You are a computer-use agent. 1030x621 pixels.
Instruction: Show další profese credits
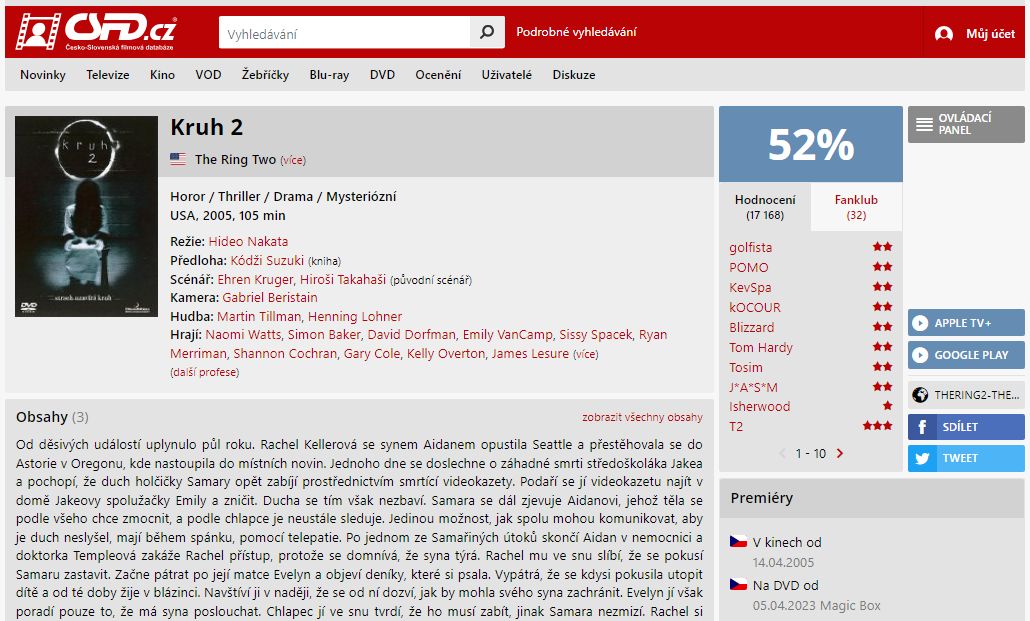click(204, 372)
